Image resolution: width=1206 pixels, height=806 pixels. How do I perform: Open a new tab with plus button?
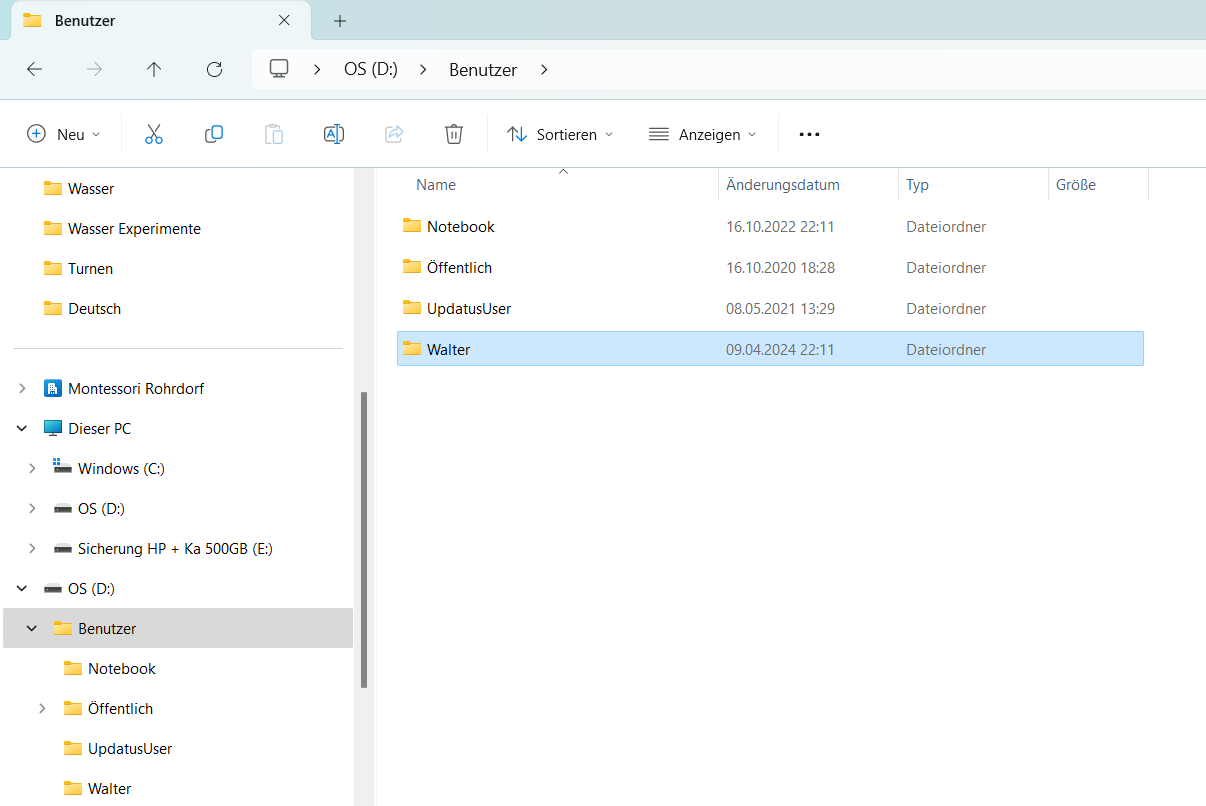point(340,20)
